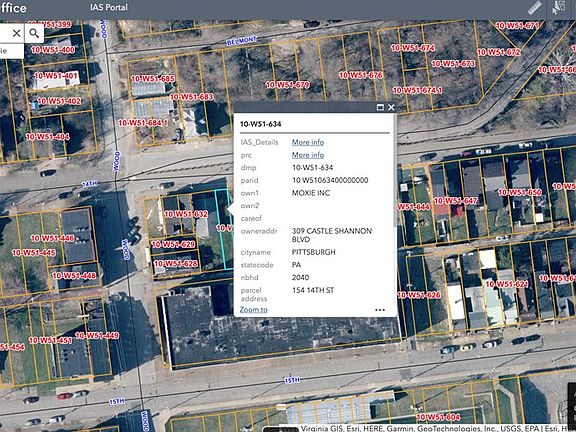Select parcel 10-W51-621 on map
Image resolution: width=576 pixels, height=432 pixels.
point(507,284)
